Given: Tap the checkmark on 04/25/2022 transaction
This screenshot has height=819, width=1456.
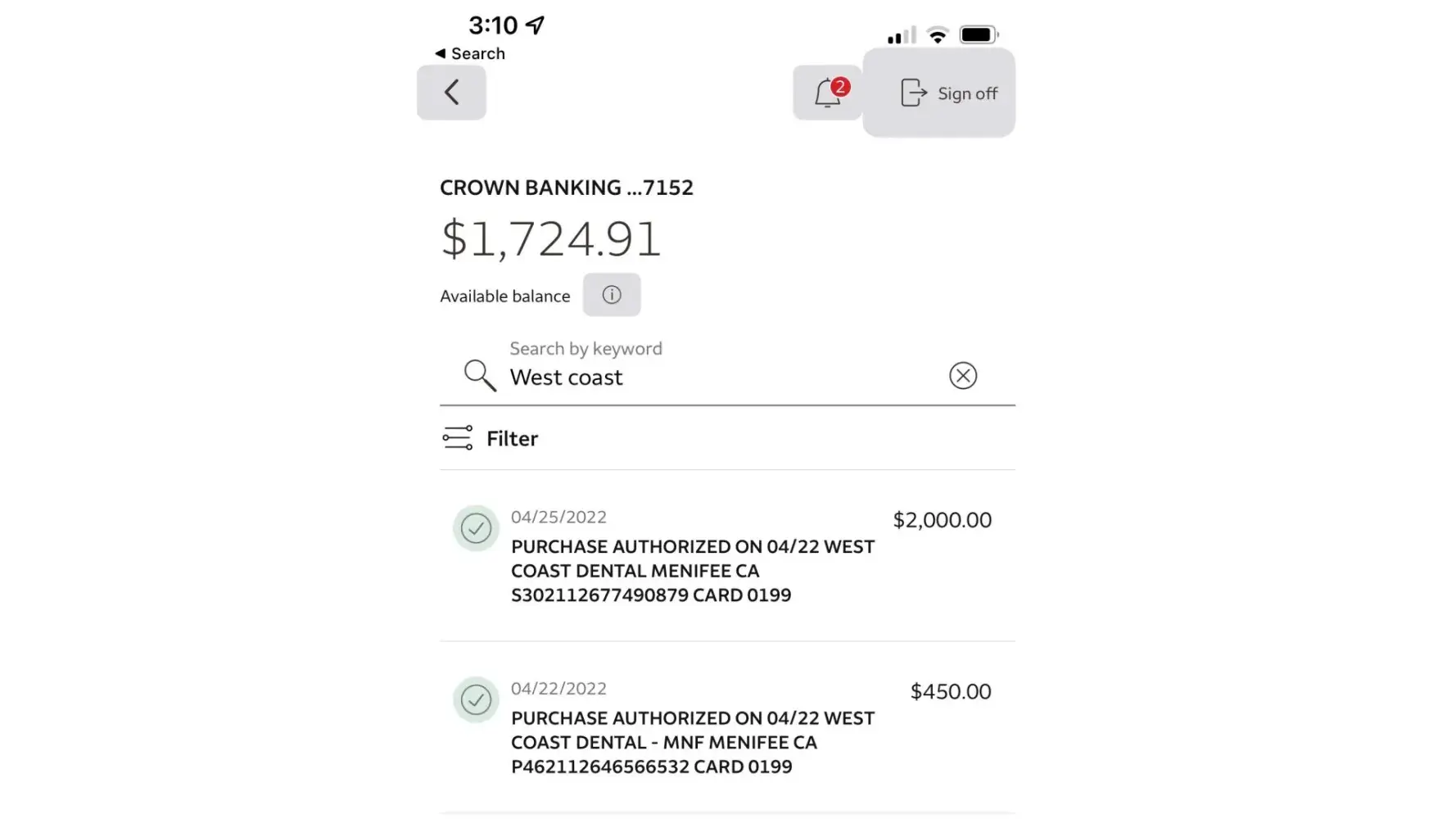Looking at the screenshot, I should tap(476, 528).
